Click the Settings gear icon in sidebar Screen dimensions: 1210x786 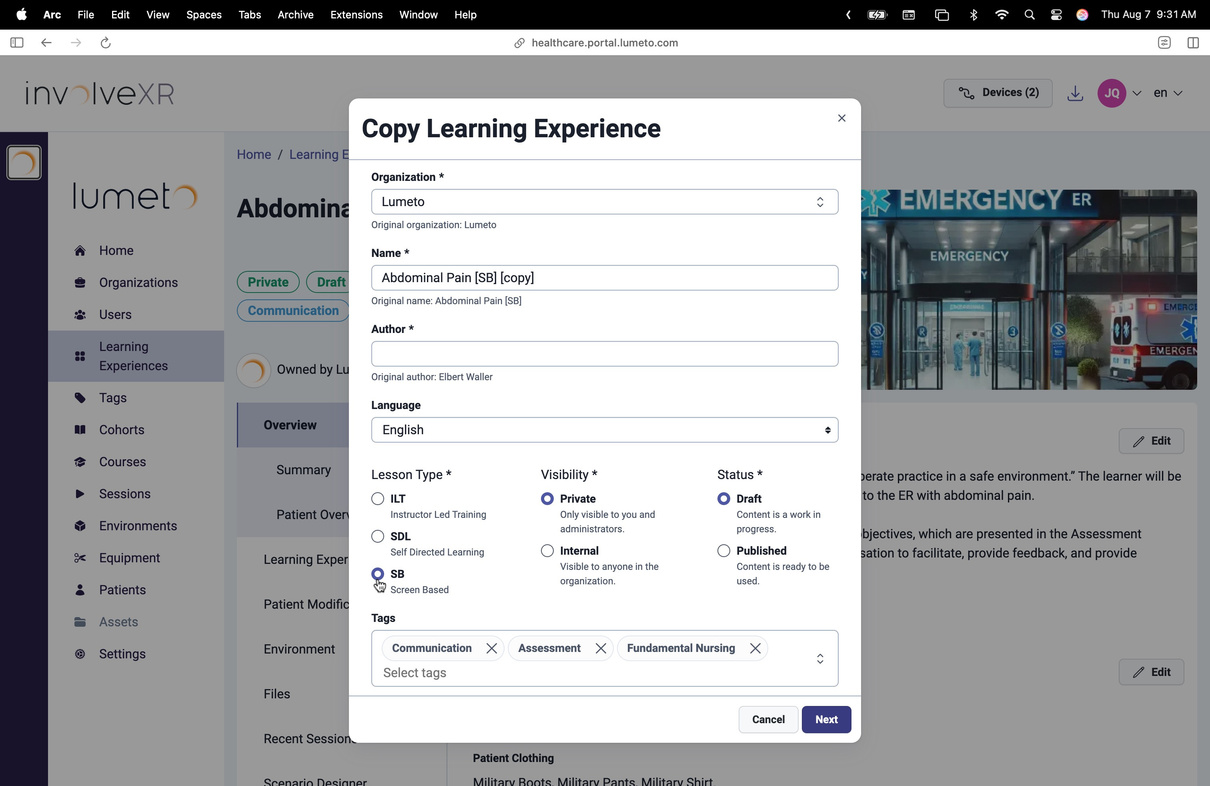[x=80, y=654]
